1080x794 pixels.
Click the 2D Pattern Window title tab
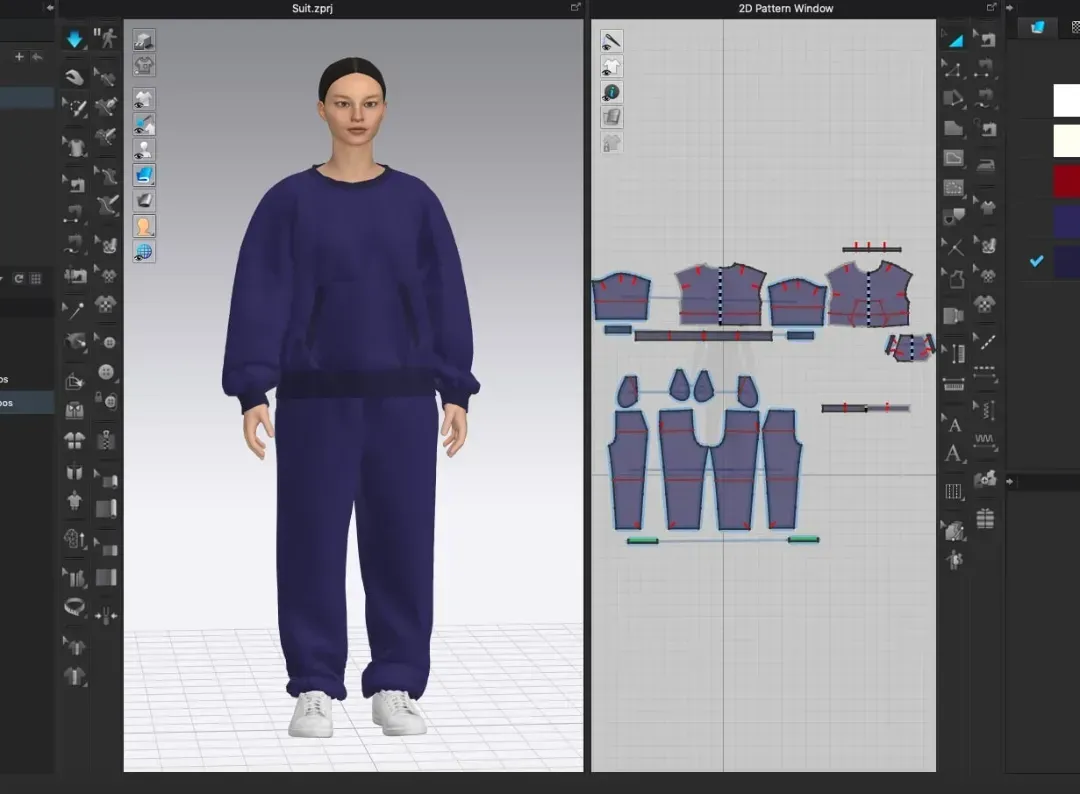point(785,8)
